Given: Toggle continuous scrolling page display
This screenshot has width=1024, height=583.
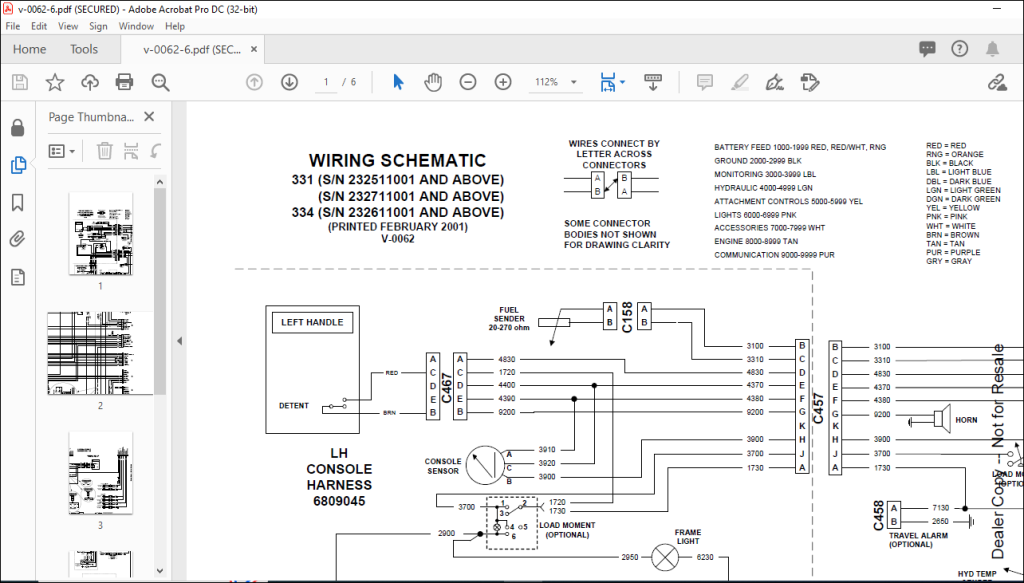Looking at the screenshot, I should 653,82.
